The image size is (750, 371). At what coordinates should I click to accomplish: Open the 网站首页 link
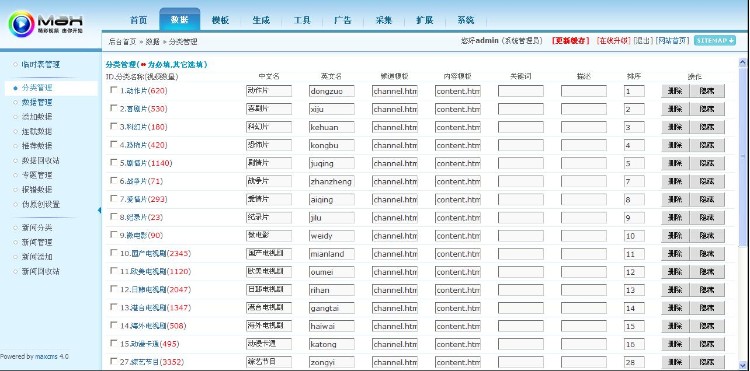point(673,41)
